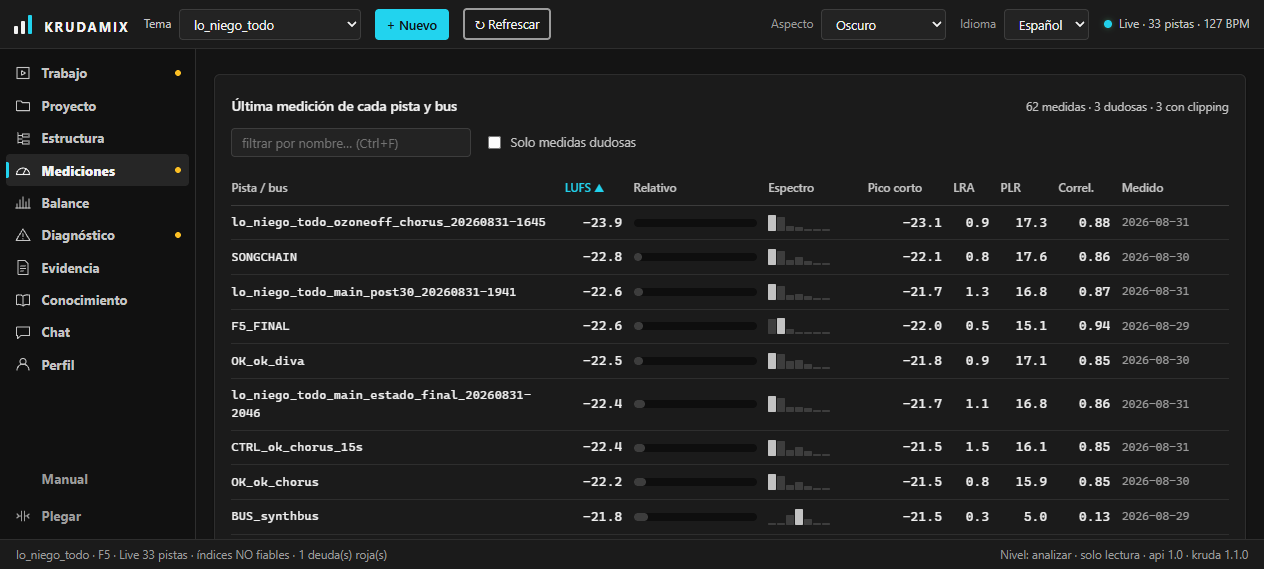Click the relative level bar for OK_ok_chorus

pyautogui.click(x=695, y=482)
